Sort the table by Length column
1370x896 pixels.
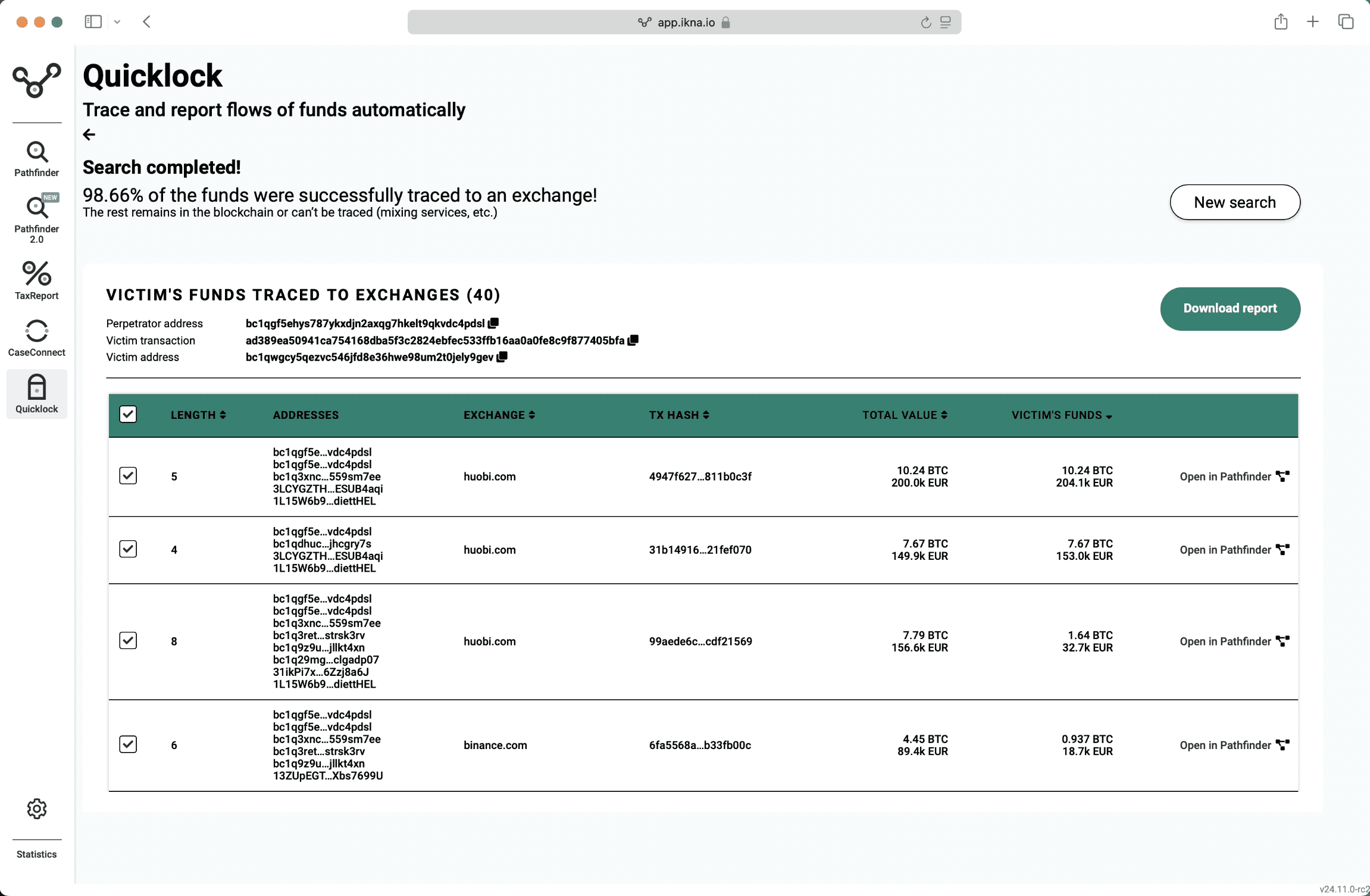tap(198, 415)
